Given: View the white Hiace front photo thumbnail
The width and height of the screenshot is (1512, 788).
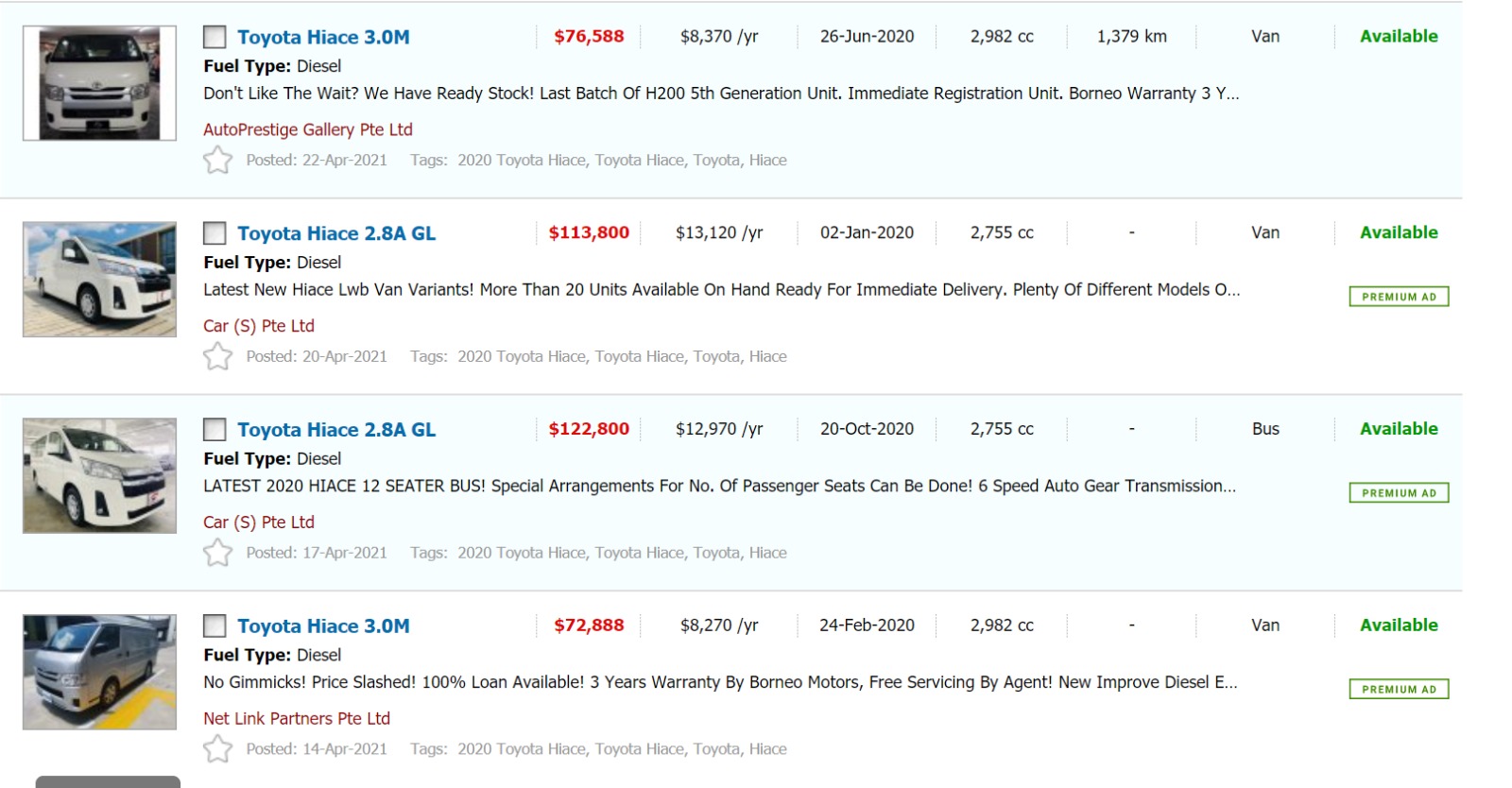Looking at the screenshot, I should click(99, 83).
